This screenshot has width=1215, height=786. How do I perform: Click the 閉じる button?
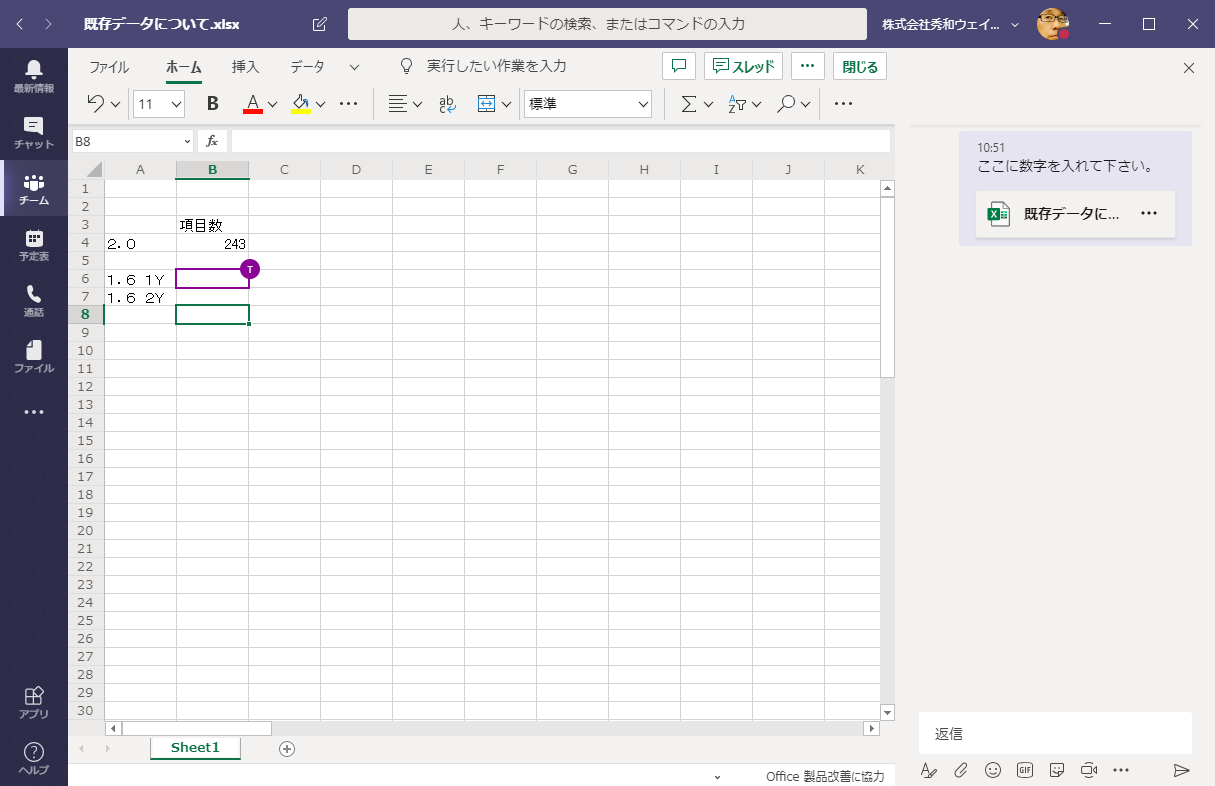pyautogui.click(x=859, y=67)
